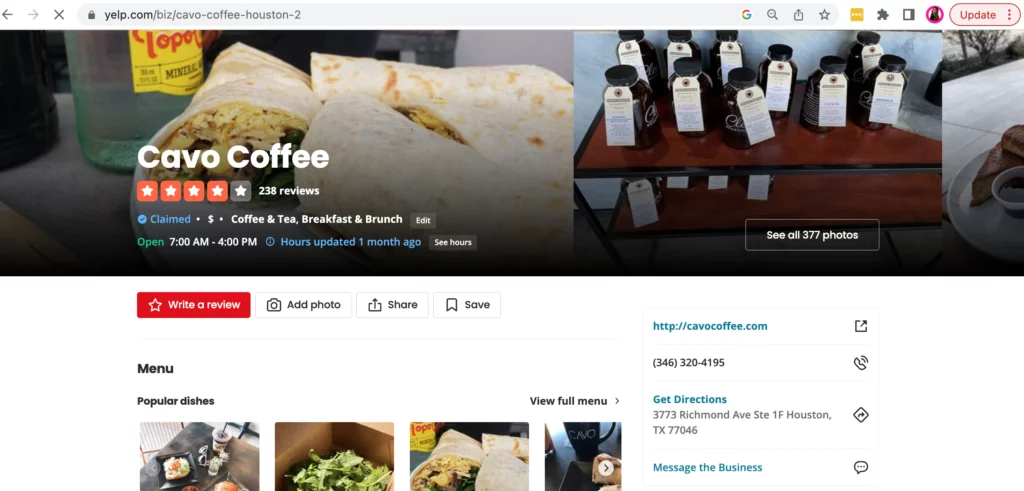Click the Get Directions link
Image resolution: width=1024 pixels, height=491 pixels.
coord(690,399)
